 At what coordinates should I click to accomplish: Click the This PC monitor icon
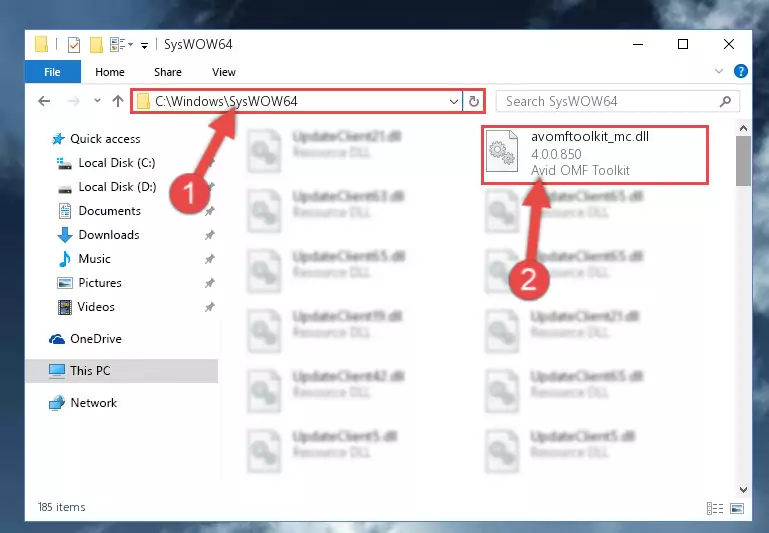point(57,371)
